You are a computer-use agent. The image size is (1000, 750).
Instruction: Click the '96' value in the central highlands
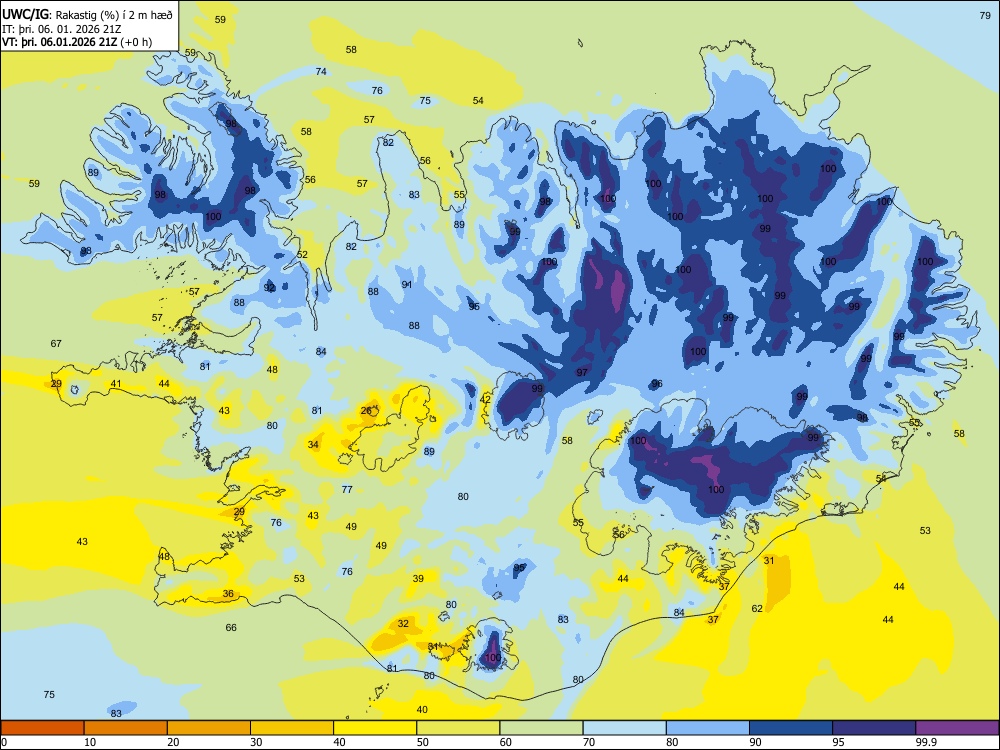click(x=657, y=384)
